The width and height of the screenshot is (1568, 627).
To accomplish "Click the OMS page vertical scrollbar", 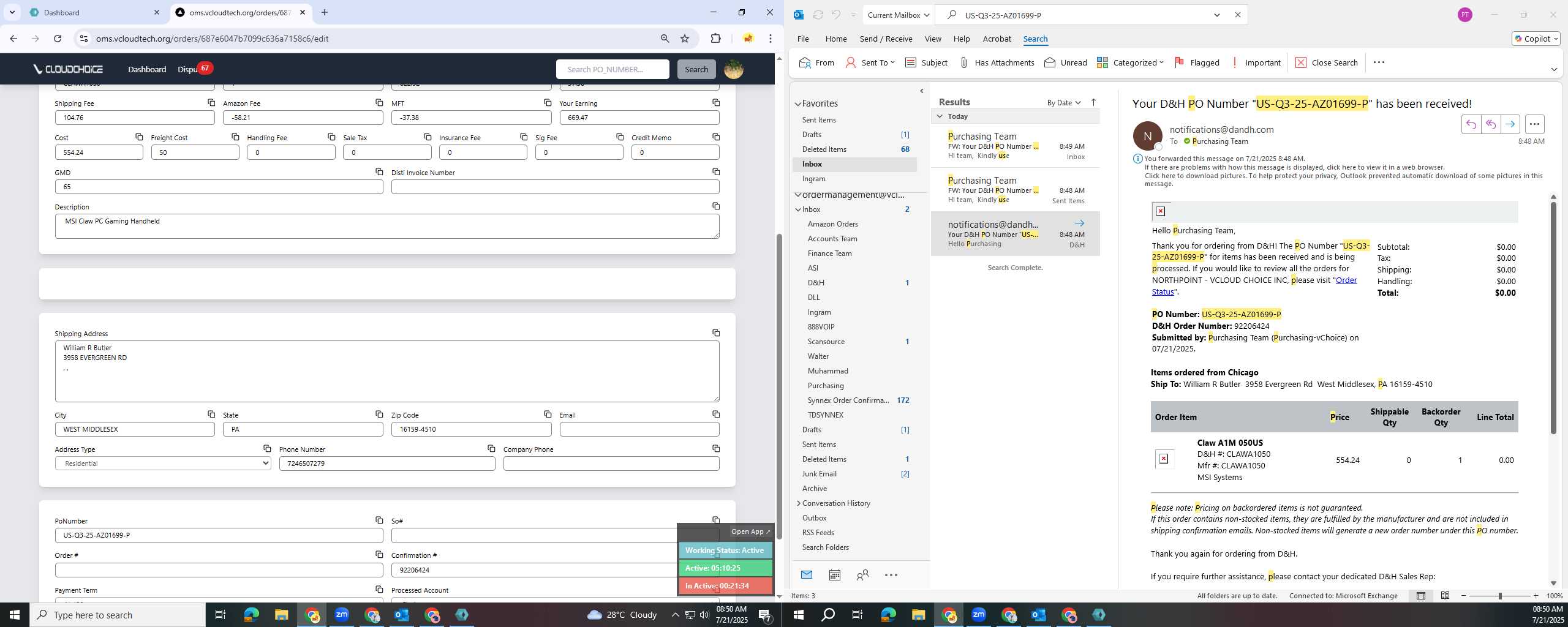I will tap(779, 386).
